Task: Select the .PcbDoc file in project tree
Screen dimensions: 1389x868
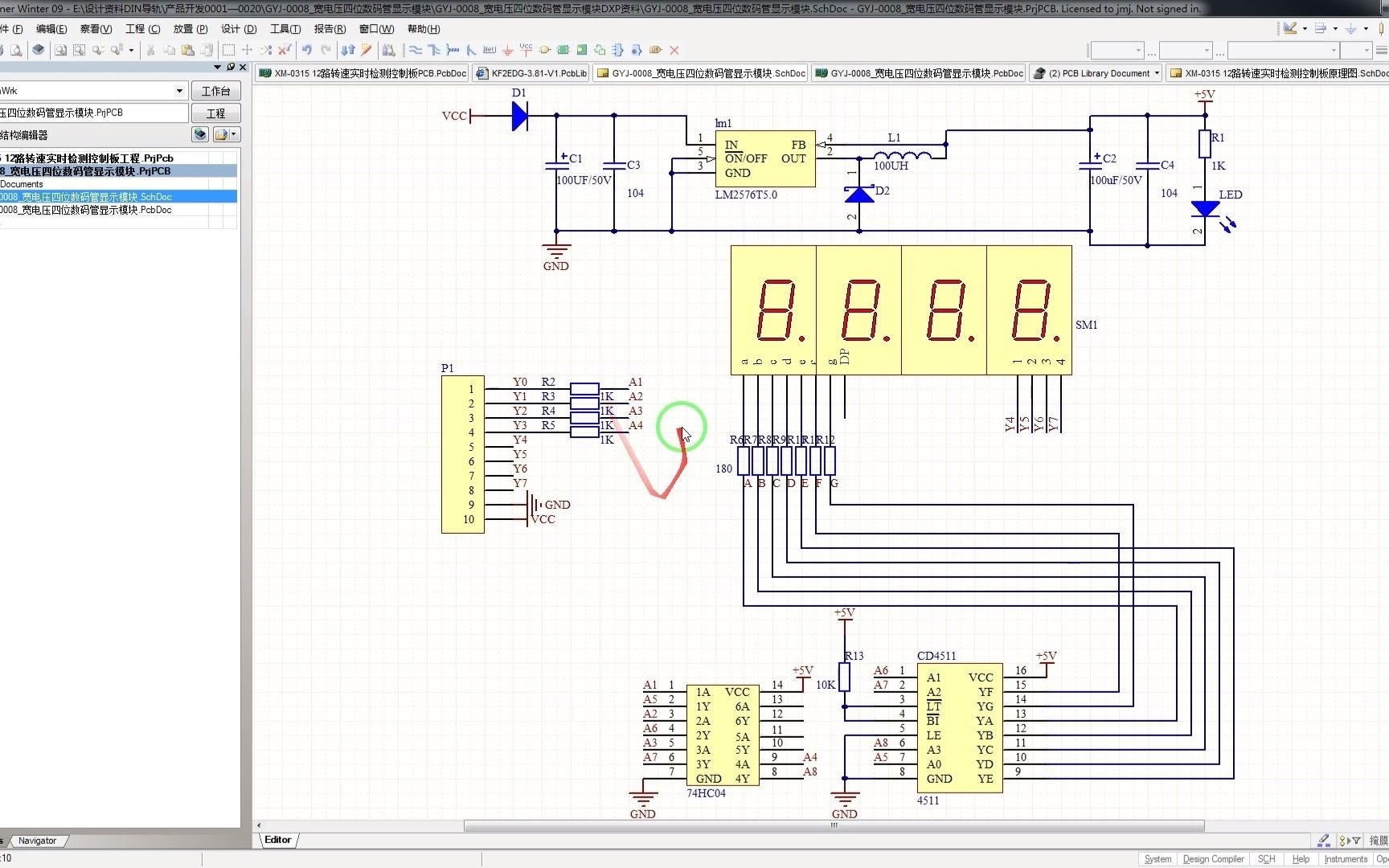Action: (118, 210)
